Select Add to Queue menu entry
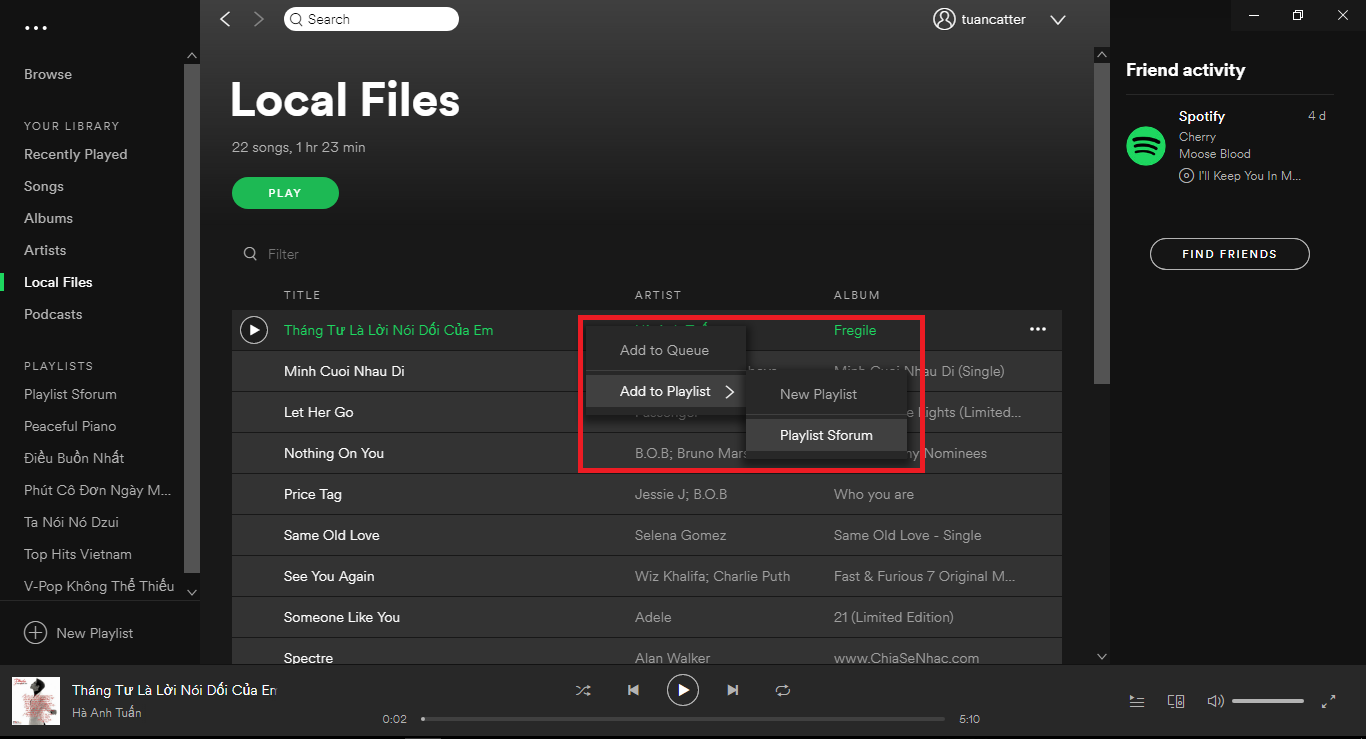Screen dimensions: 1366x739 666,350
